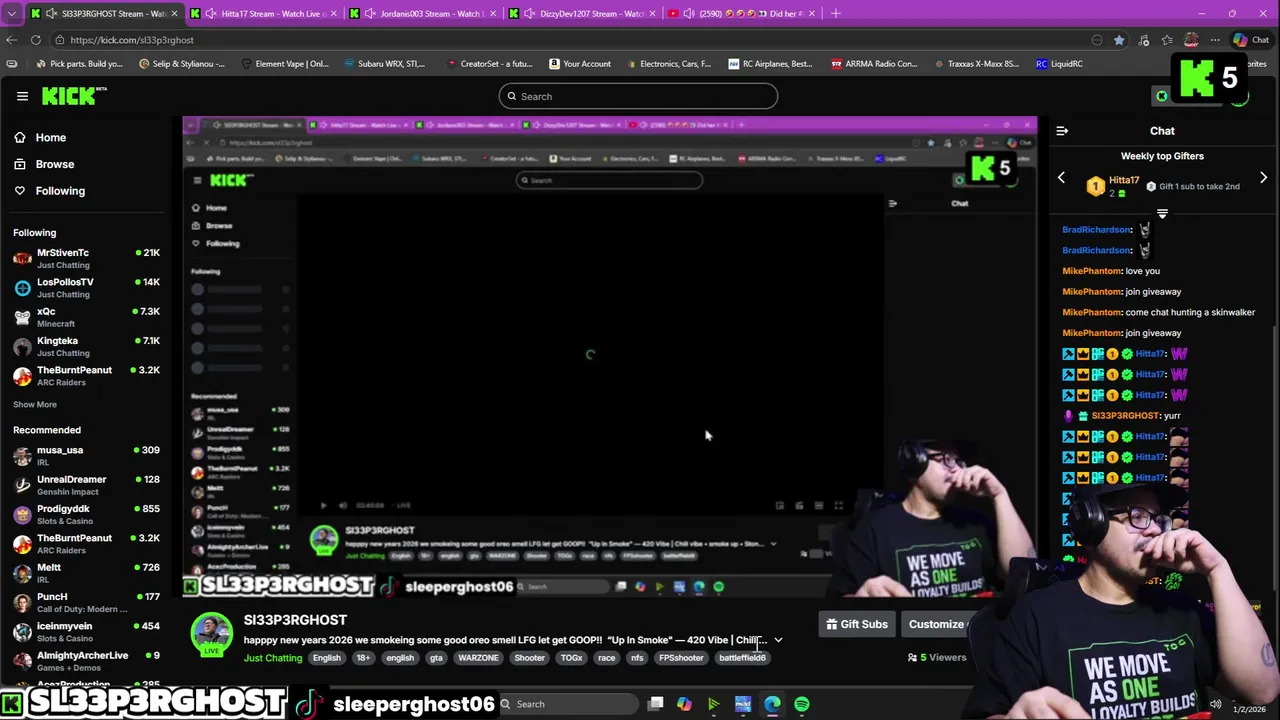The image size is (1280, 720).
Task: Open xQc channel avatar
Action: pyautogui.click(x=22, y=317)
